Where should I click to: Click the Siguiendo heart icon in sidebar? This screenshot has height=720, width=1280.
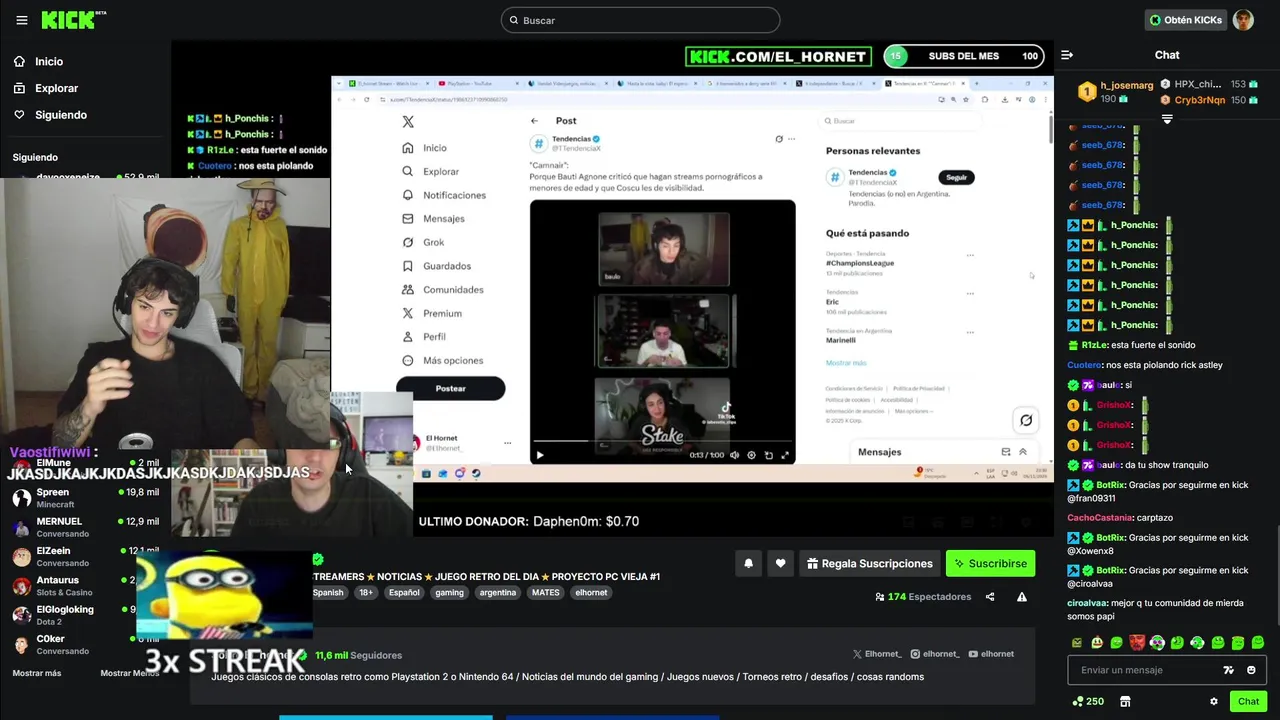tap(19, 115)
